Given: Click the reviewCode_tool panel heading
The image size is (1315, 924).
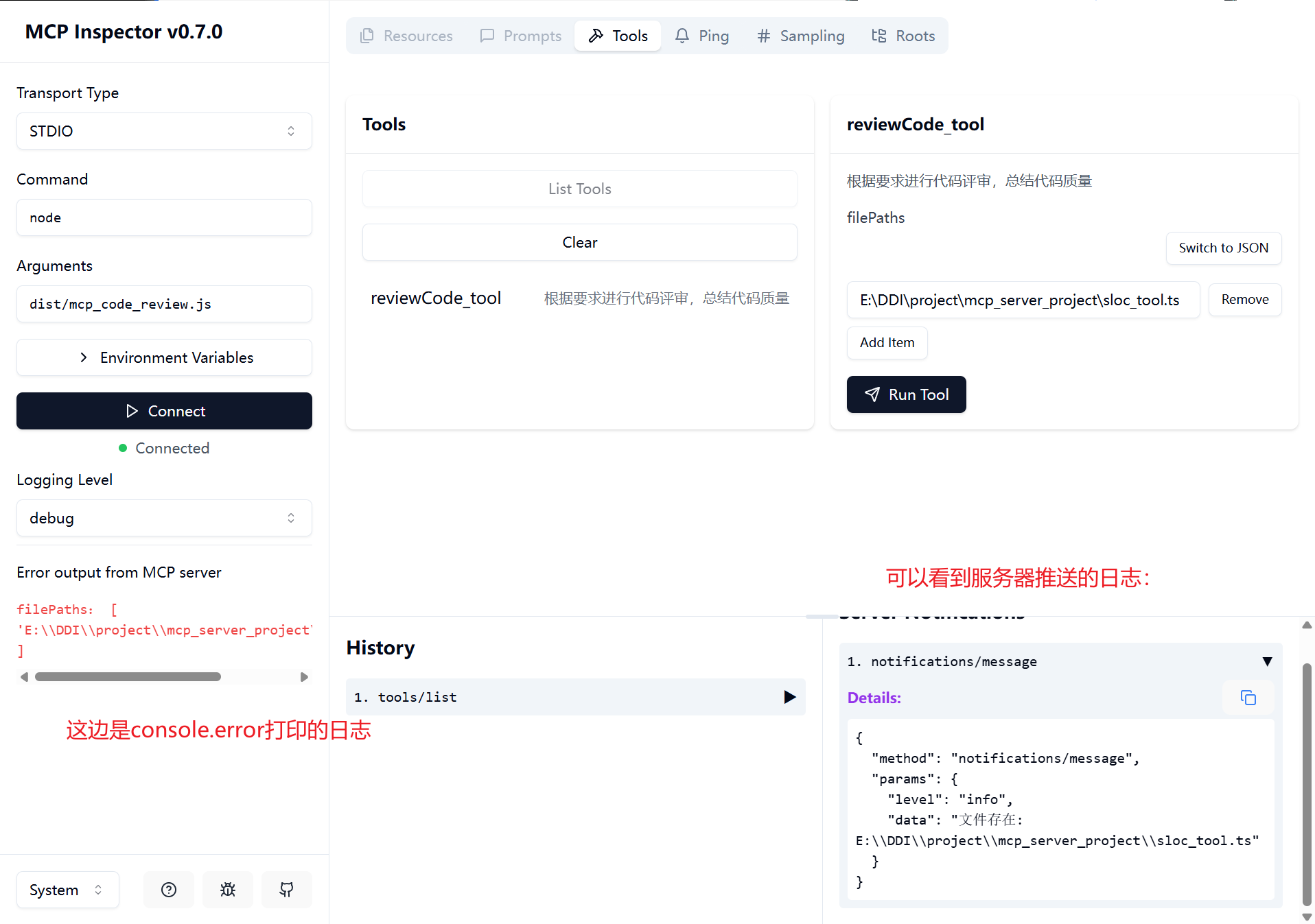Looking at the screenshot, I should (x=916, y=124).
